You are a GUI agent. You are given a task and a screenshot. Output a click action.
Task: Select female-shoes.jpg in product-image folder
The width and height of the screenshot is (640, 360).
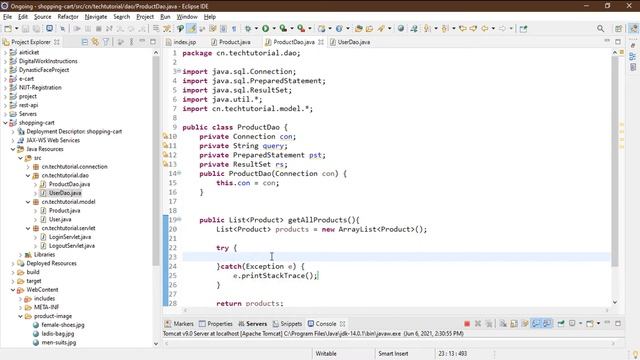click(63, 325)
